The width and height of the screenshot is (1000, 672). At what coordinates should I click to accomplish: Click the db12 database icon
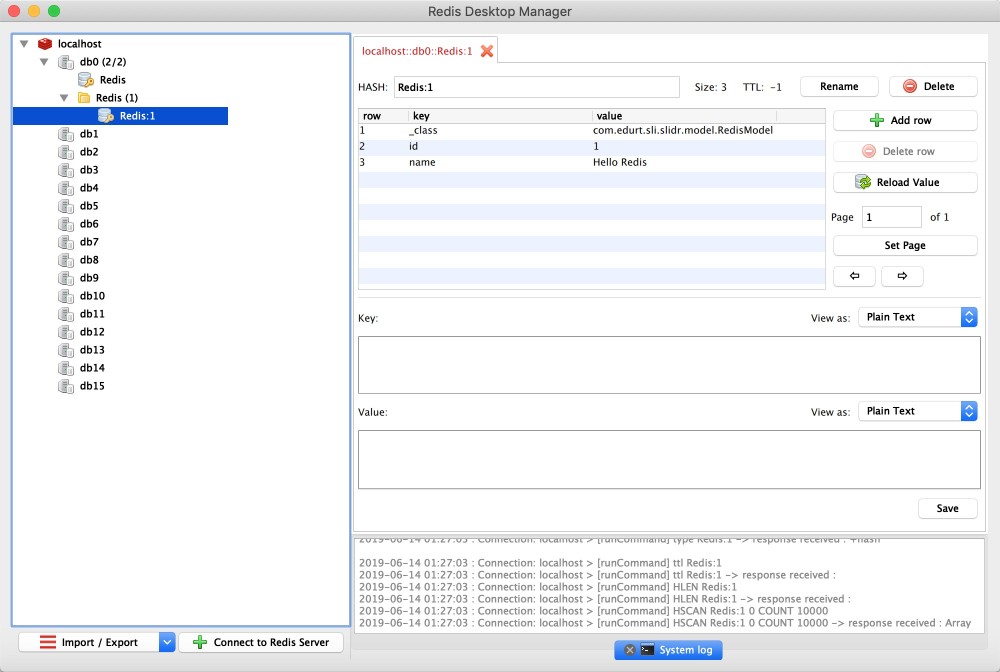(x=66, y=332)
